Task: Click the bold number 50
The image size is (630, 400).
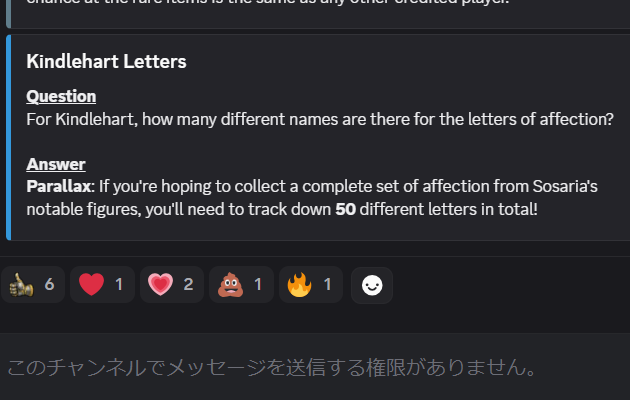Action: pos(346,209)
